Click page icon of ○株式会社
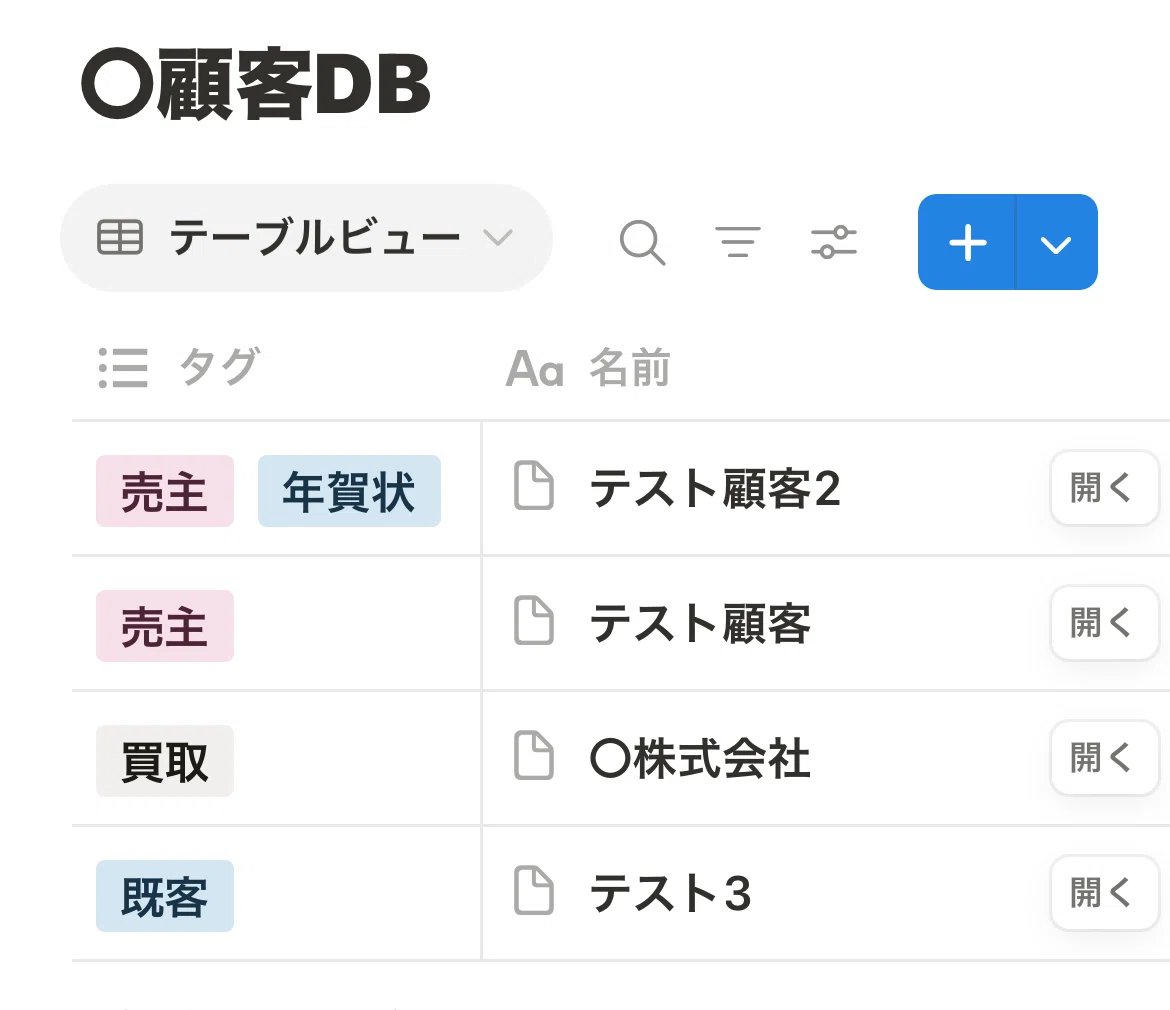Viewport: 1170px width, 1010px height. point(534,756)
